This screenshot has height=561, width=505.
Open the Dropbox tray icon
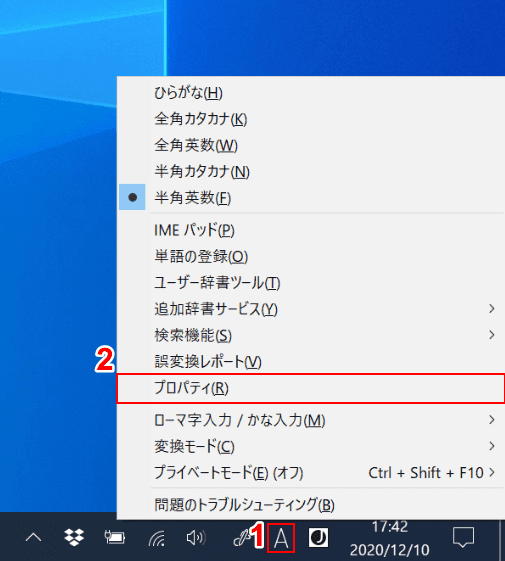74,537
